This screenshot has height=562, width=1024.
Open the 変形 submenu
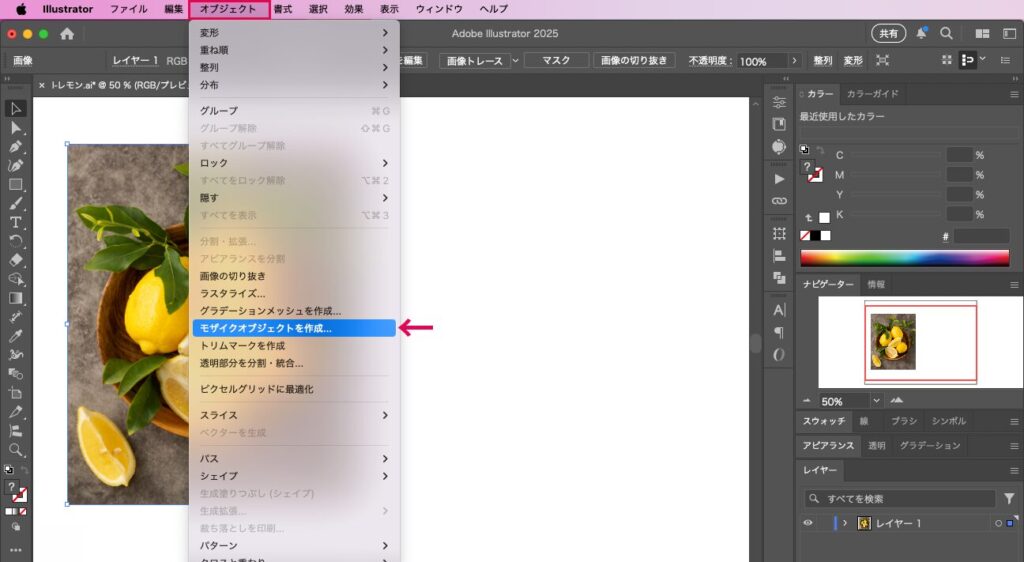(x=294, y=33)
